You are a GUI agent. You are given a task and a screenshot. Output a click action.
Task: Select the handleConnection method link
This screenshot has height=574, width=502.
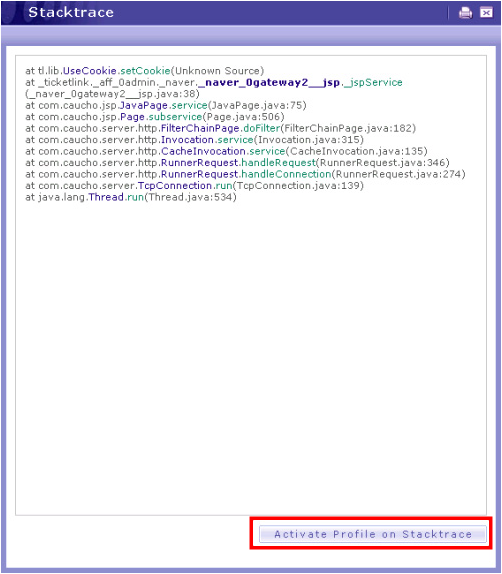(x=286, y=174)
